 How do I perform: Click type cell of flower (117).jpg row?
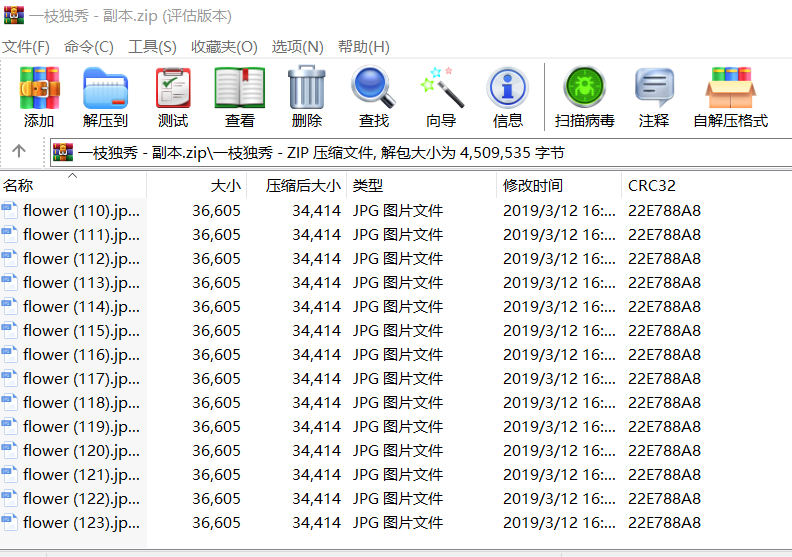coord(398,379)
